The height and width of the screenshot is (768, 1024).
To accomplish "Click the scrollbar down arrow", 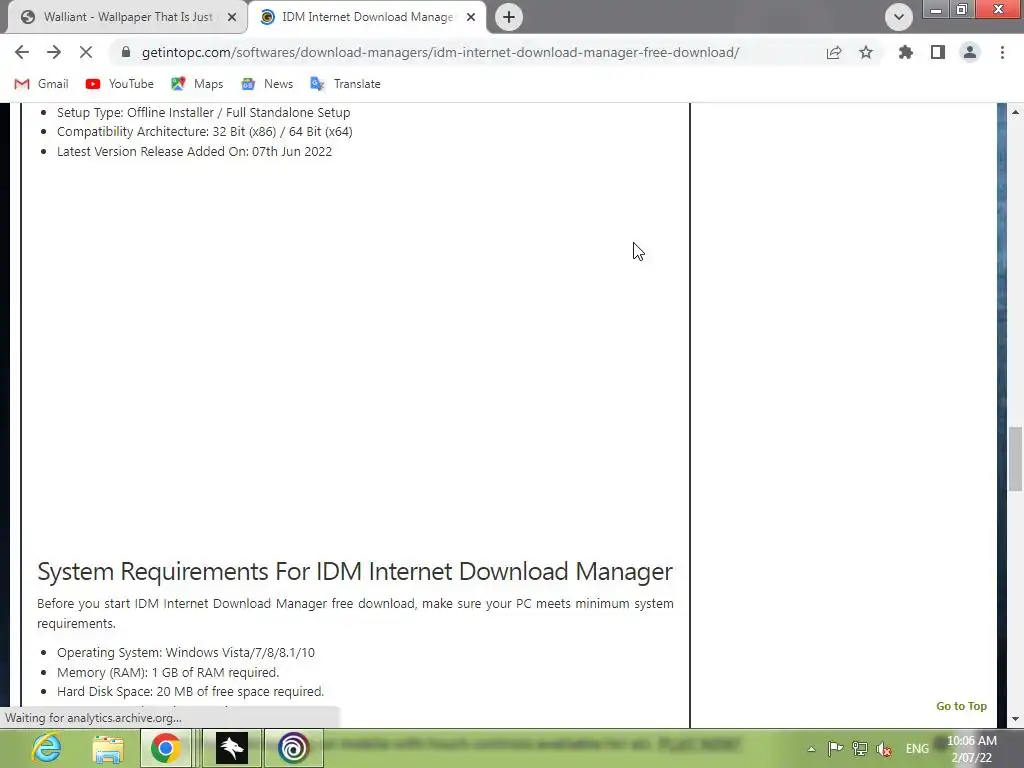I will pos(1015,719).
